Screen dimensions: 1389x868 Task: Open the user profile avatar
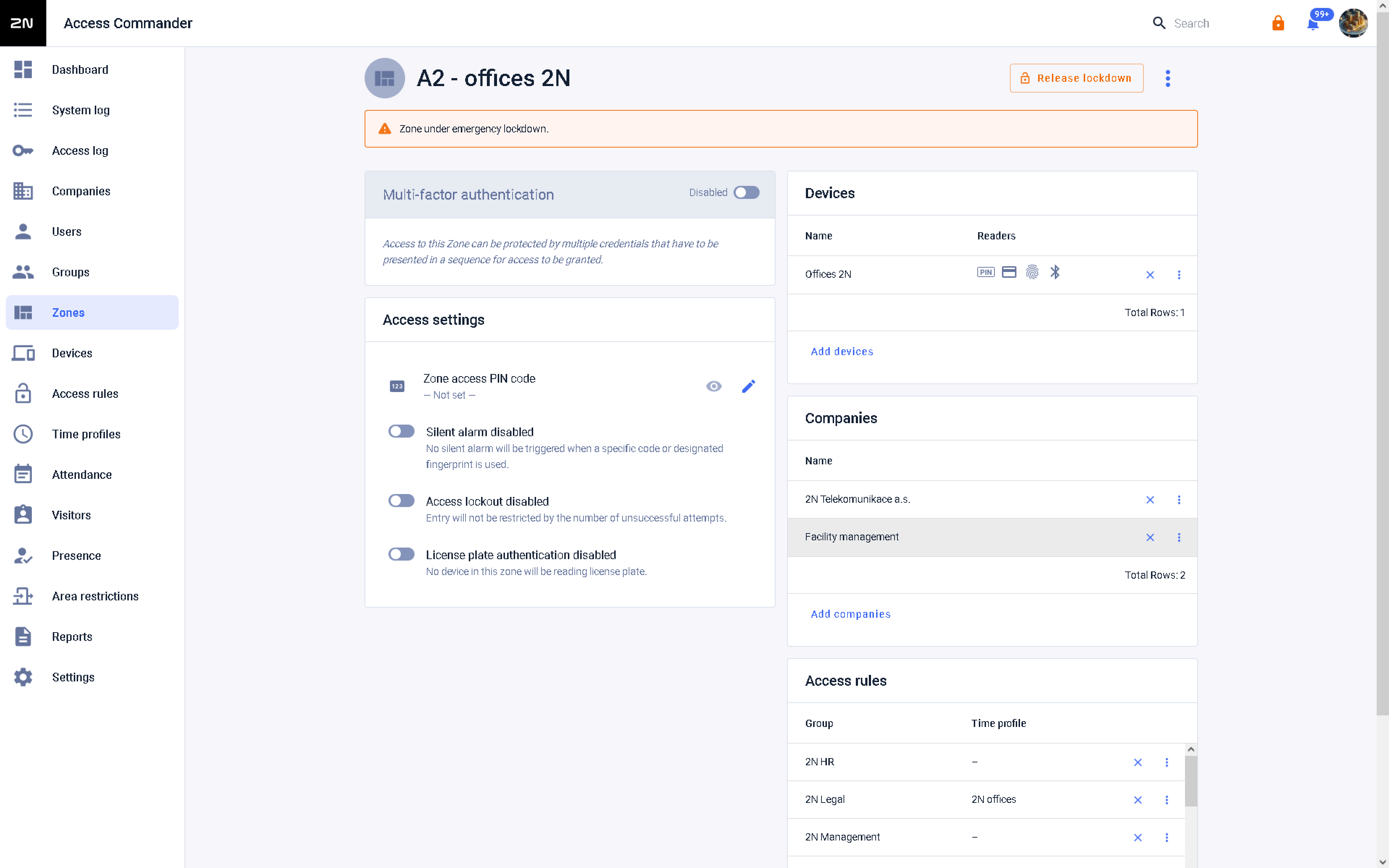[x=1353, y=23]
